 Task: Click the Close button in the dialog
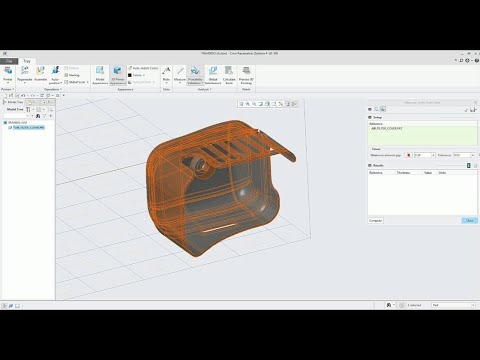tap(470, 221)
